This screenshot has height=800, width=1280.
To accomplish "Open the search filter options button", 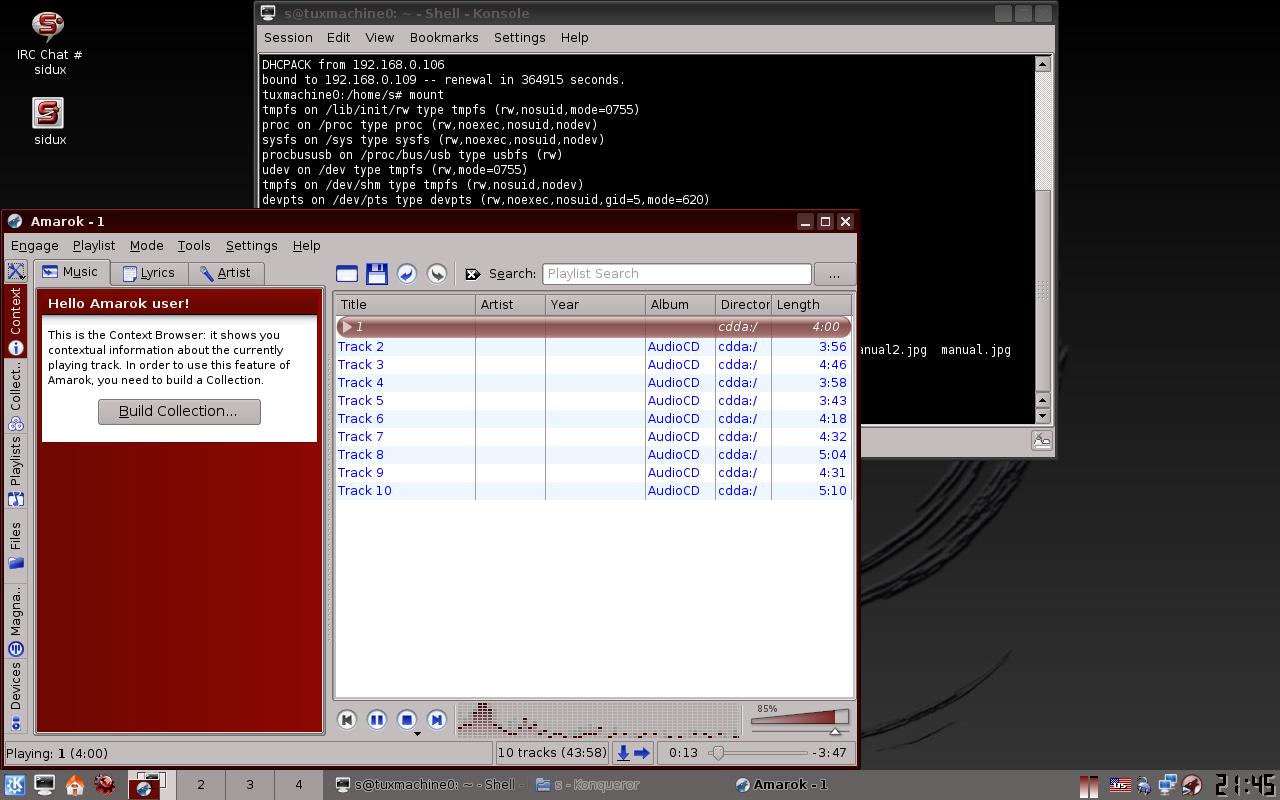I will [x=834, y=274].
